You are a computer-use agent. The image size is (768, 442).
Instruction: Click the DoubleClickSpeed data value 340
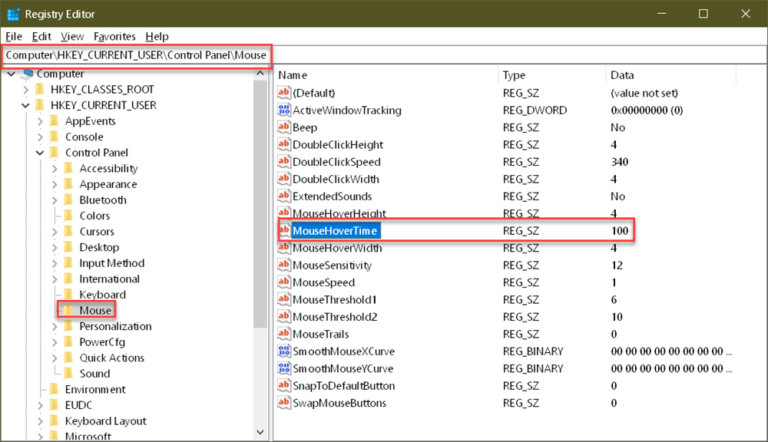[x=620, y=162]
